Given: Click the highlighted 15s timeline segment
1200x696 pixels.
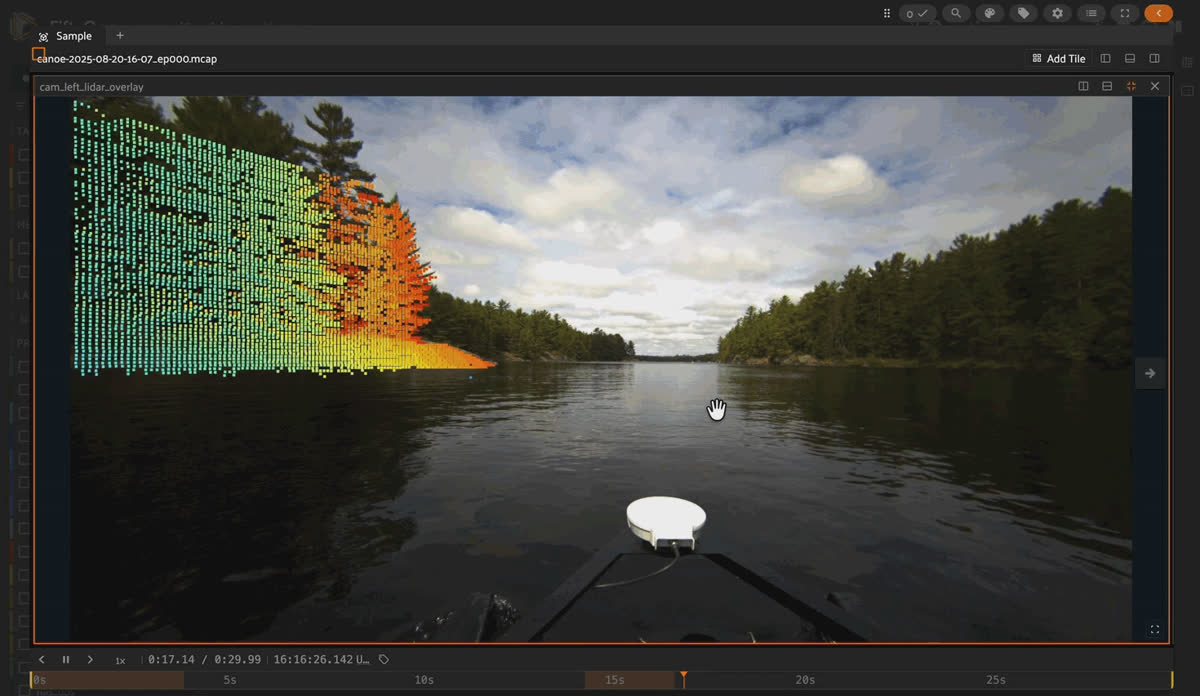Looking at the screenshot, I should tap(630, 680).
